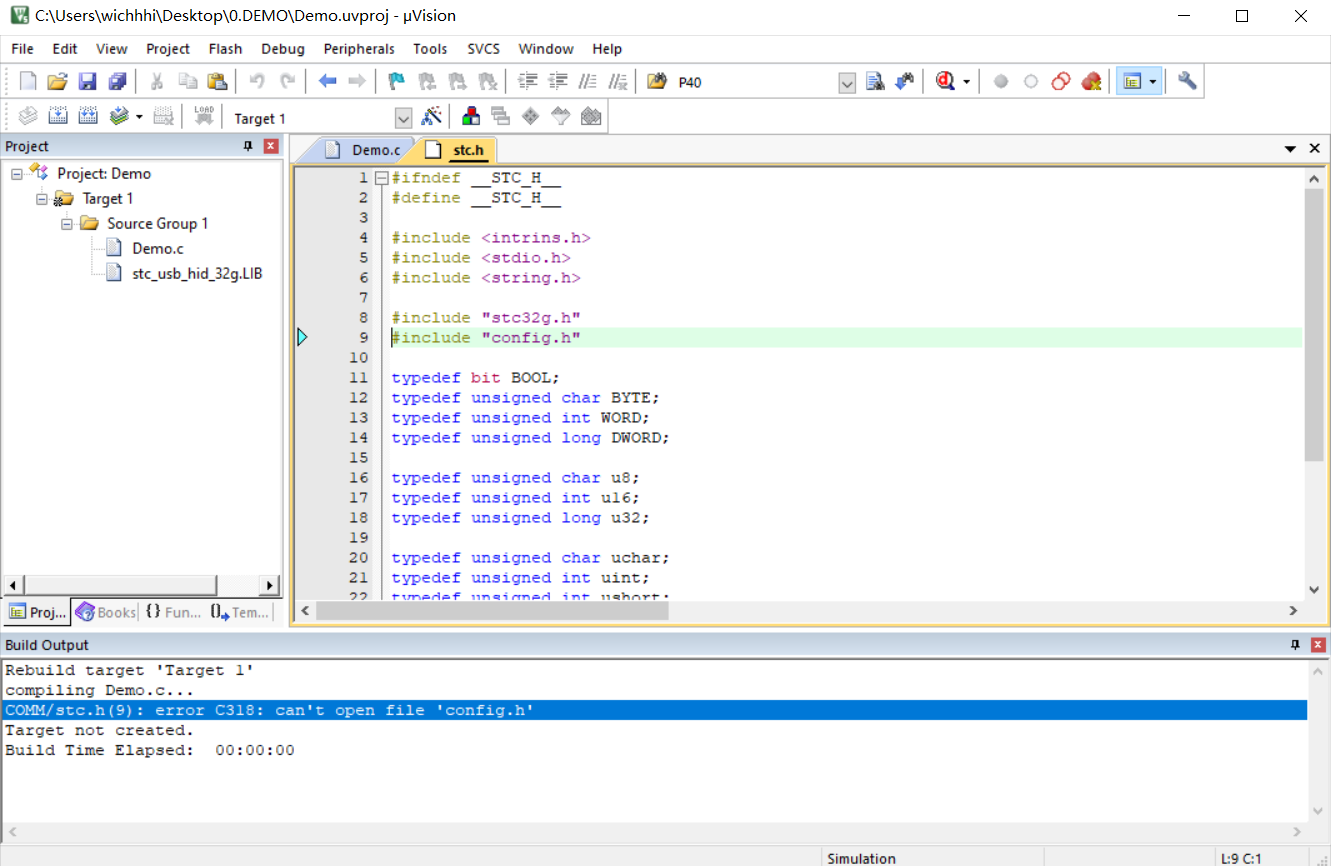Image resolution: width=1331 pixels, height=866 pixels.
Task: Open Options for Target magic wand icon
Action: point(432,117)
